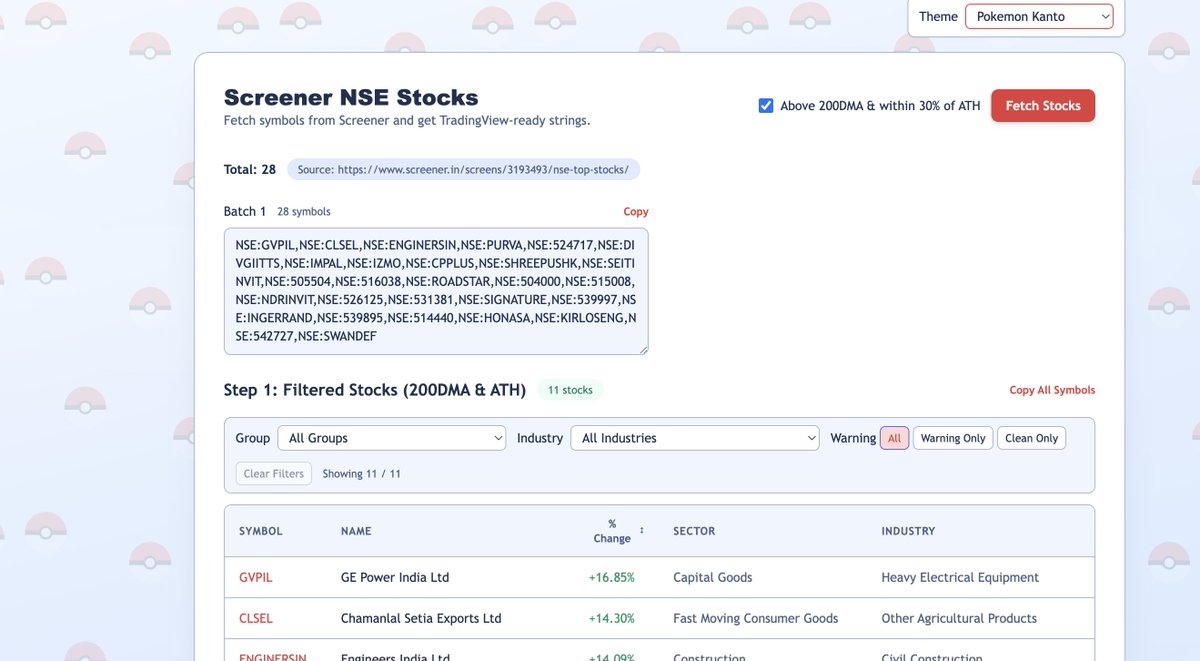
Task: Click the Capital Goods sector cell
Action: (x=713, y=578)
